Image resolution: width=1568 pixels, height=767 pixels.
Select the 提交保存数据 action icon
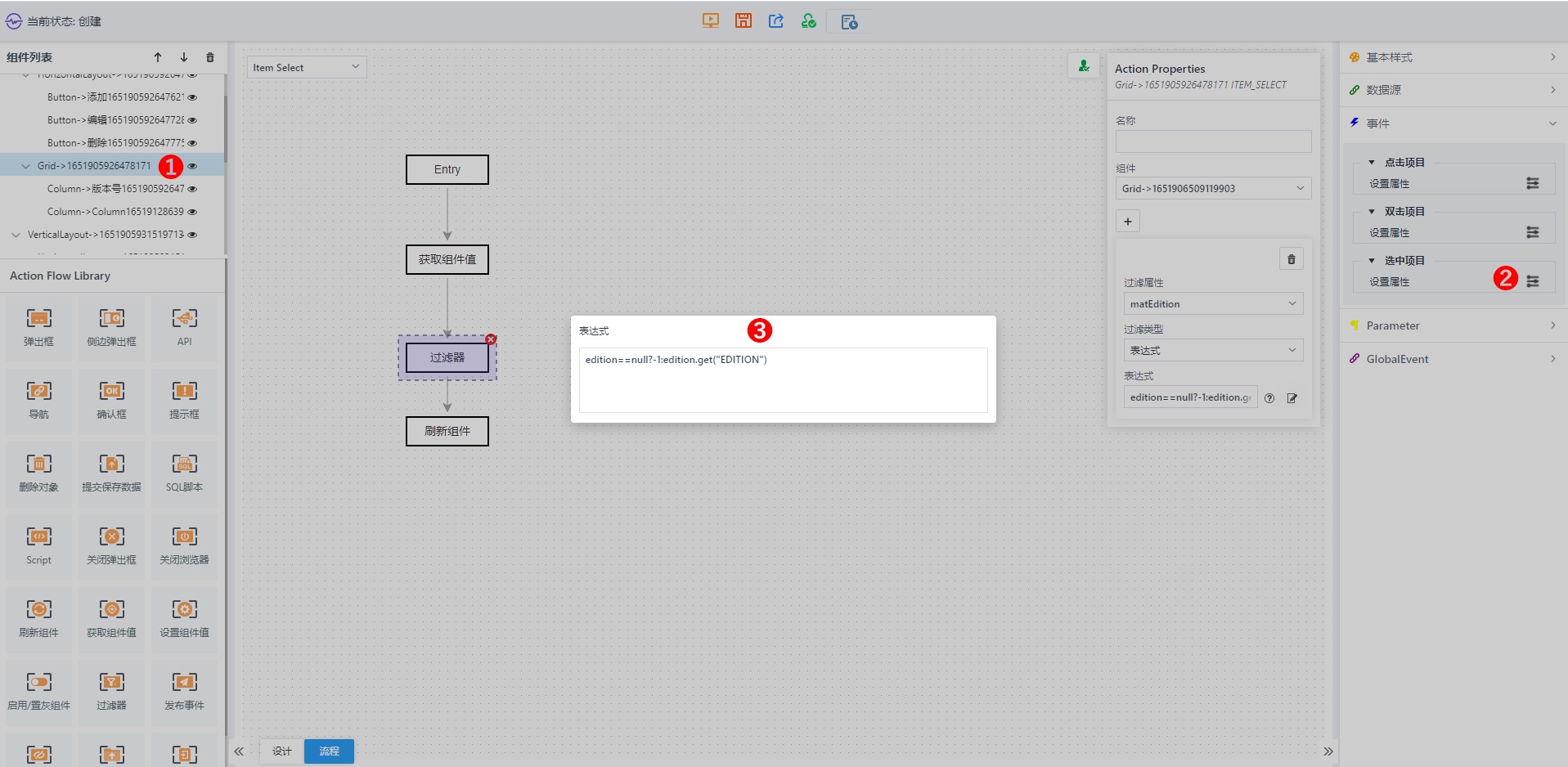click(x=111, y=464)
